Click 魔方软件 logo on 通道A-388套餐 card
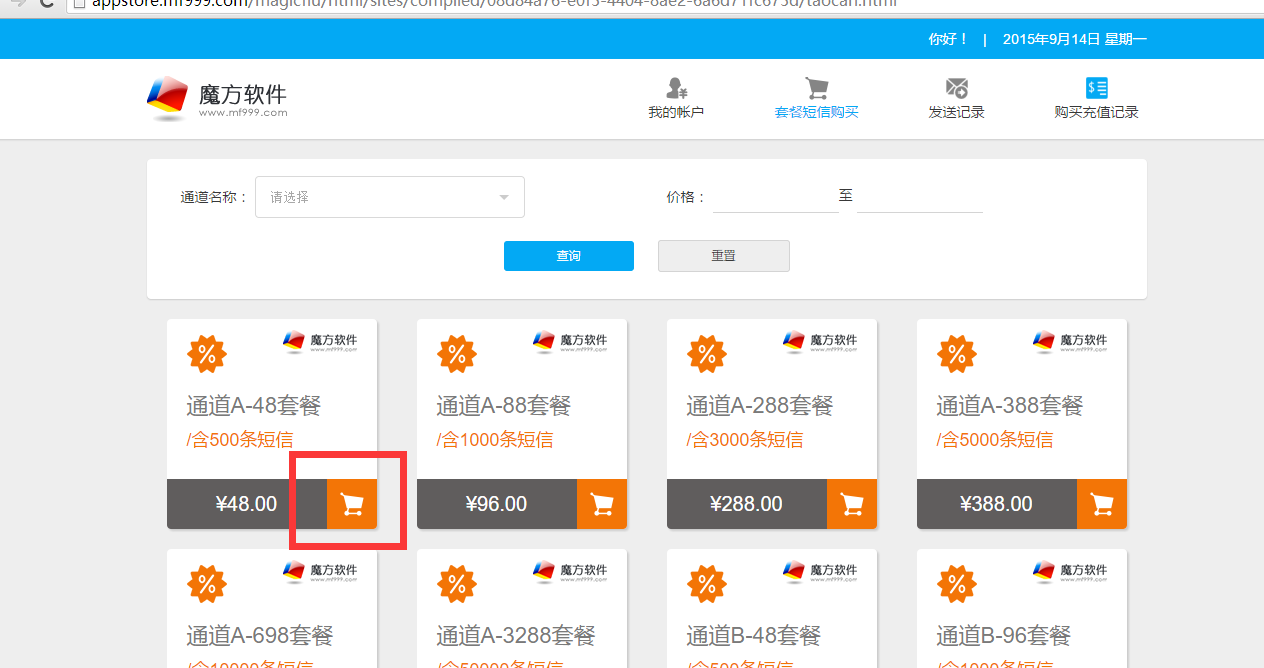Screen dimensions: 1264x668 coord(1070,342)
